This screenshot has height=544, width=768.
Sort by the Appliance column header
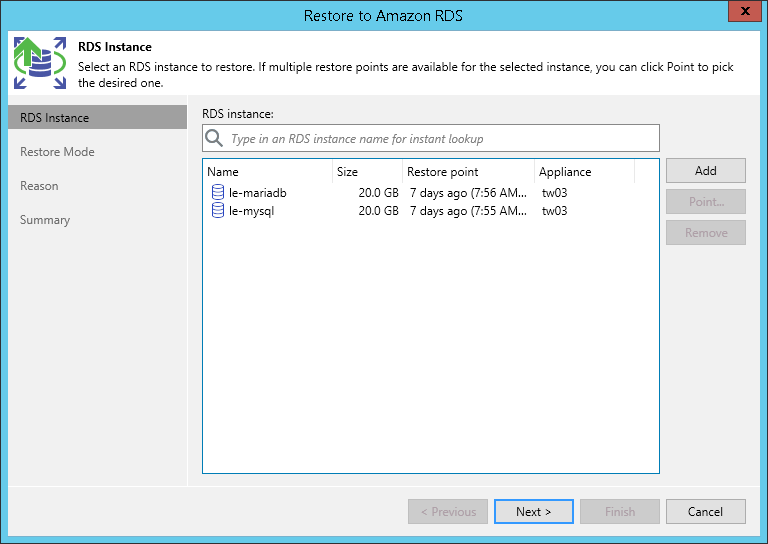[584, 172]
